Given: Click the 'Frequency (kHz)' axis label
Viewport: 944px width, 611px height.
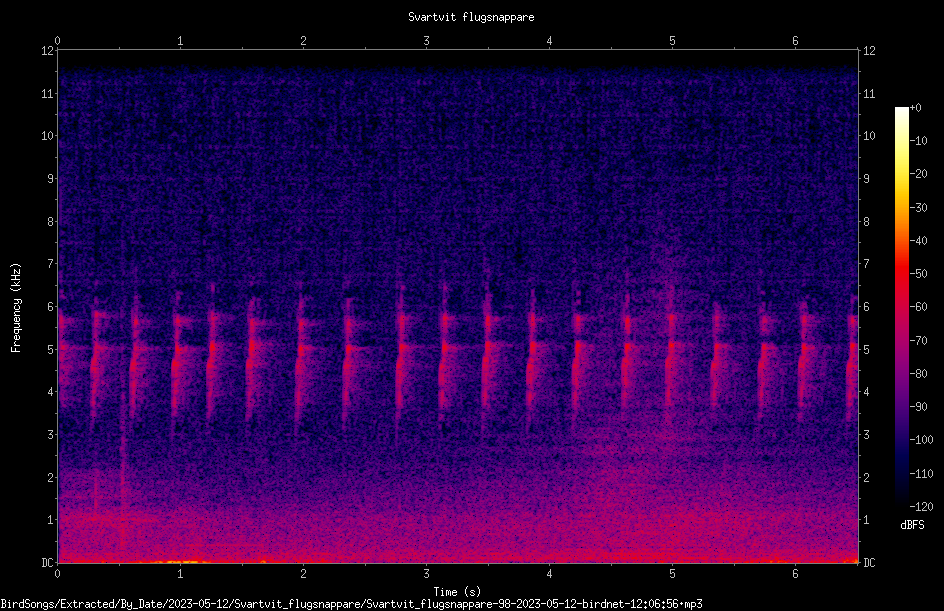Looking at the screenshot, I should [x=16, y=307].
